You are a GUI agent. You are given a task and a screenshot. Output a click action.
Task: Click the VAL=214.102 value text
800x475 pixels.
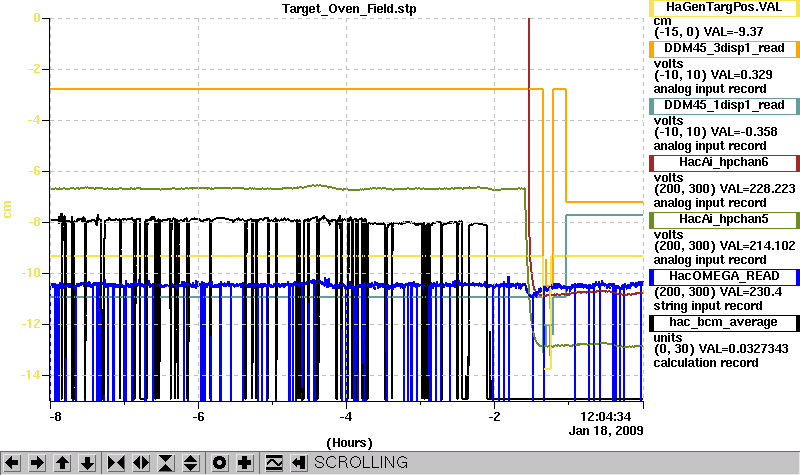(757, 246)
